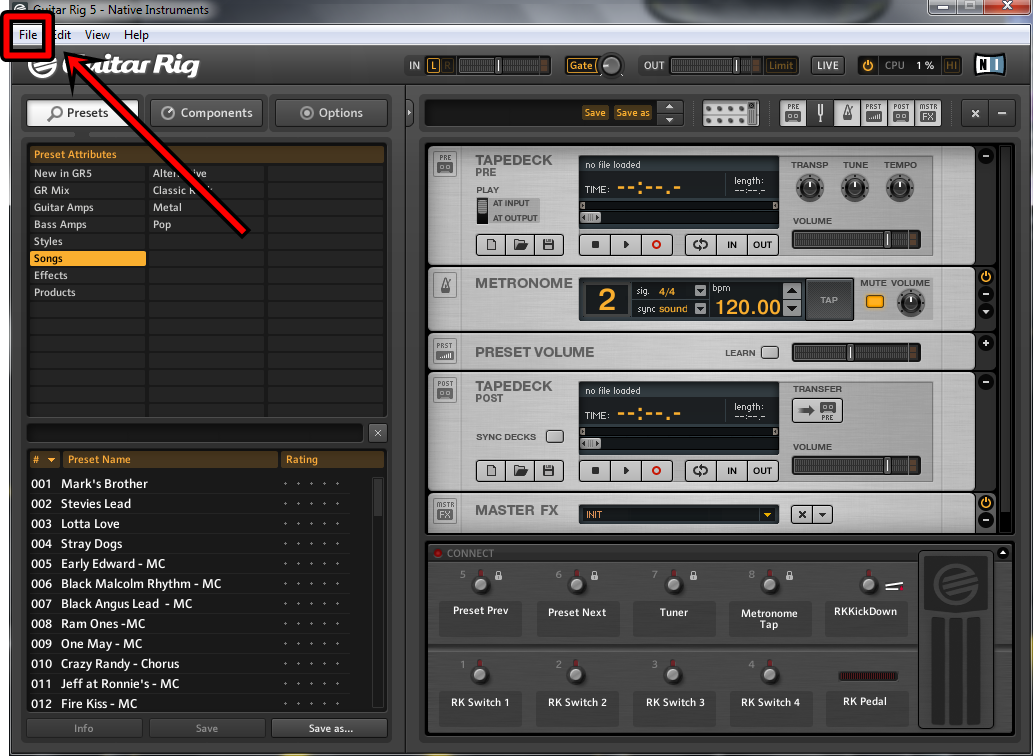Show the Preset Volume PRST icon
The width and height of the screenshot is (1033, 756).
874,113
